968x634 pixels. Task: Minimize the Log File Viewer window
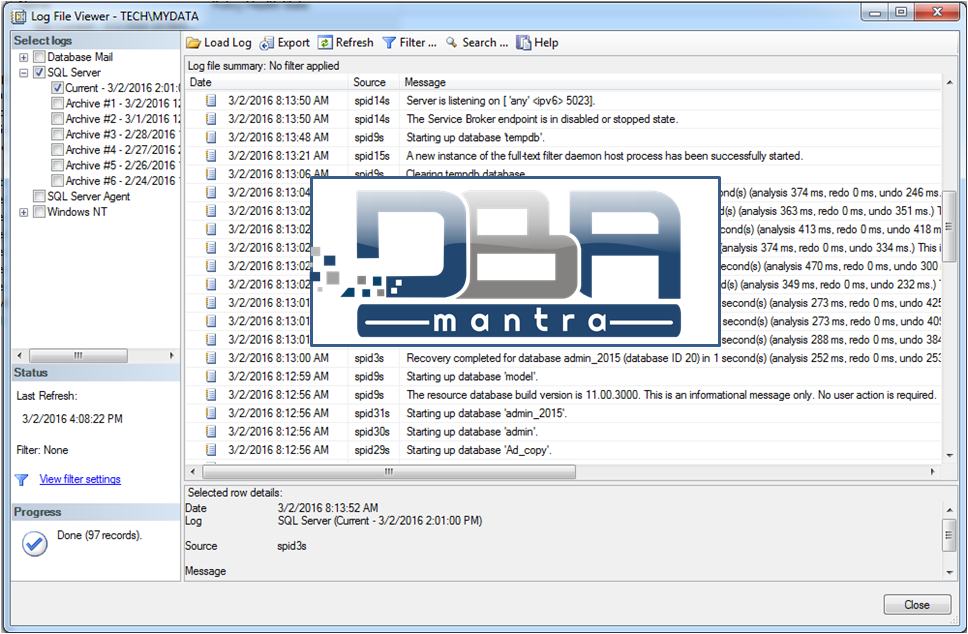coord(875,12)
